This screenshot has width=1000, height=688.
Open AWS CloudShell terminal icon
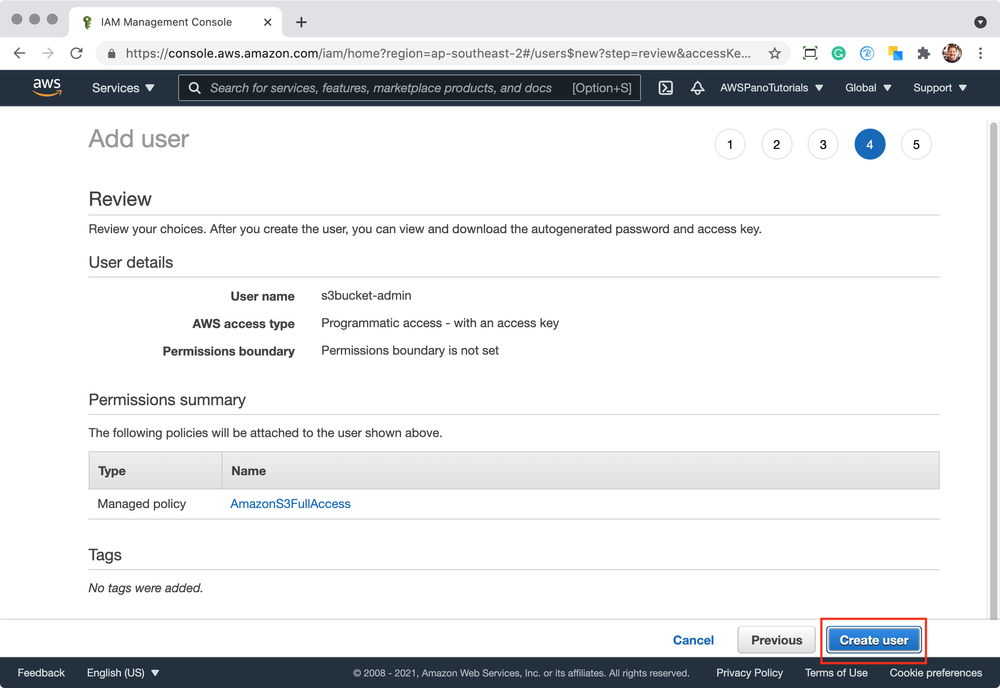point(665,88)
